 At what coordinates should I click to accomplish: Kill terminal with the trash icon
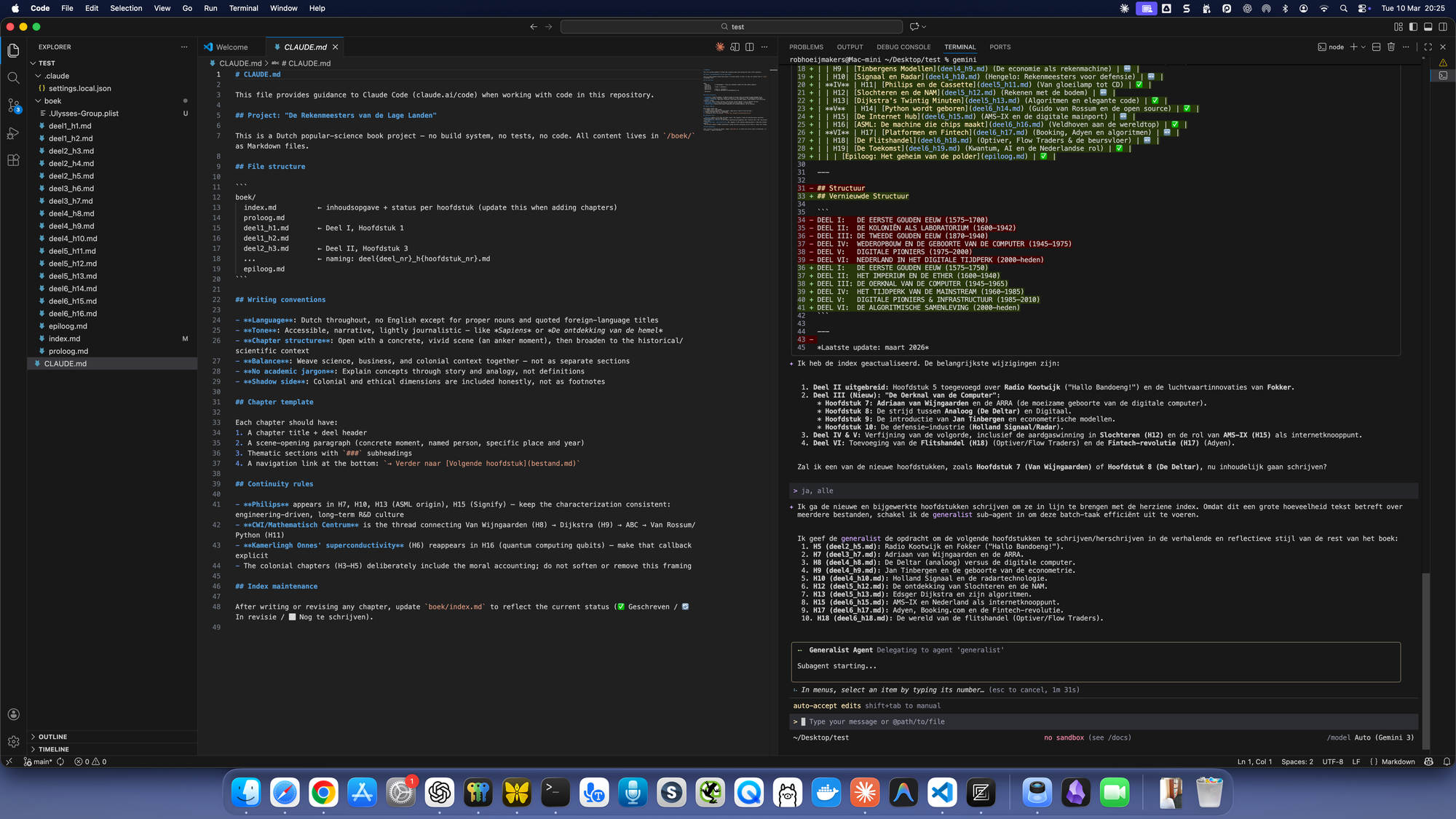tap(1390, 47)
